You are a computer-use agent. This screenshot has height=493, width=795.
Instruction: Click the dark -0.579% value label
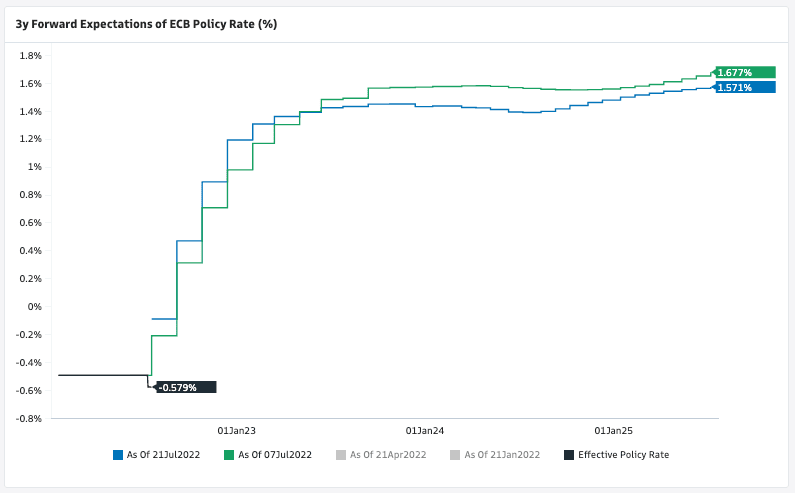[x=186, y=387]
